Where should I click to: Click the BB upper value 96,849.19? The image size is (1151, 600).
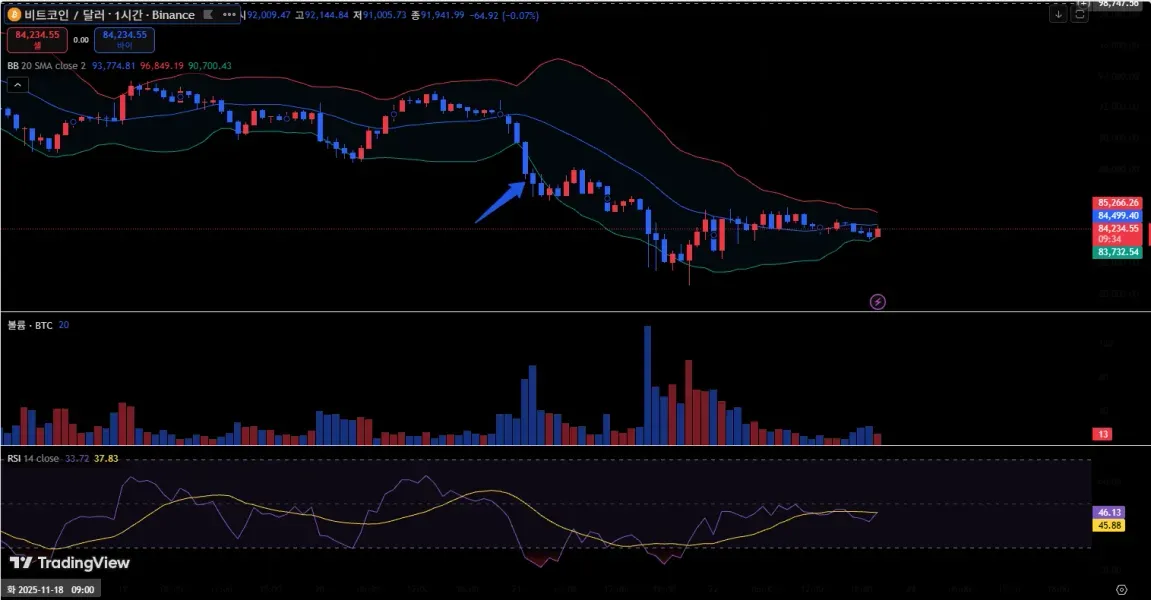pyautogui.click(x=161, y=66)
